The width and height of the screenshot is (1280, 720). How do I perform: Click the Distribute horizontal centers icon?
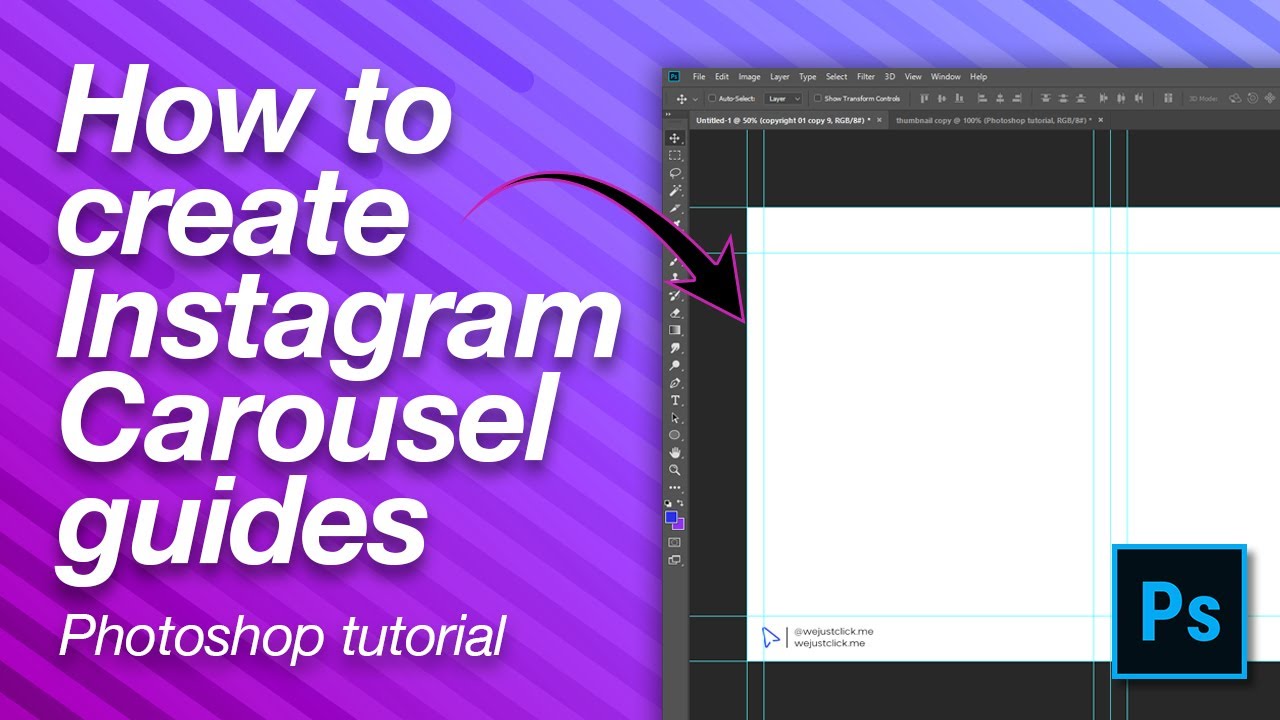[x=1121, y=98]
